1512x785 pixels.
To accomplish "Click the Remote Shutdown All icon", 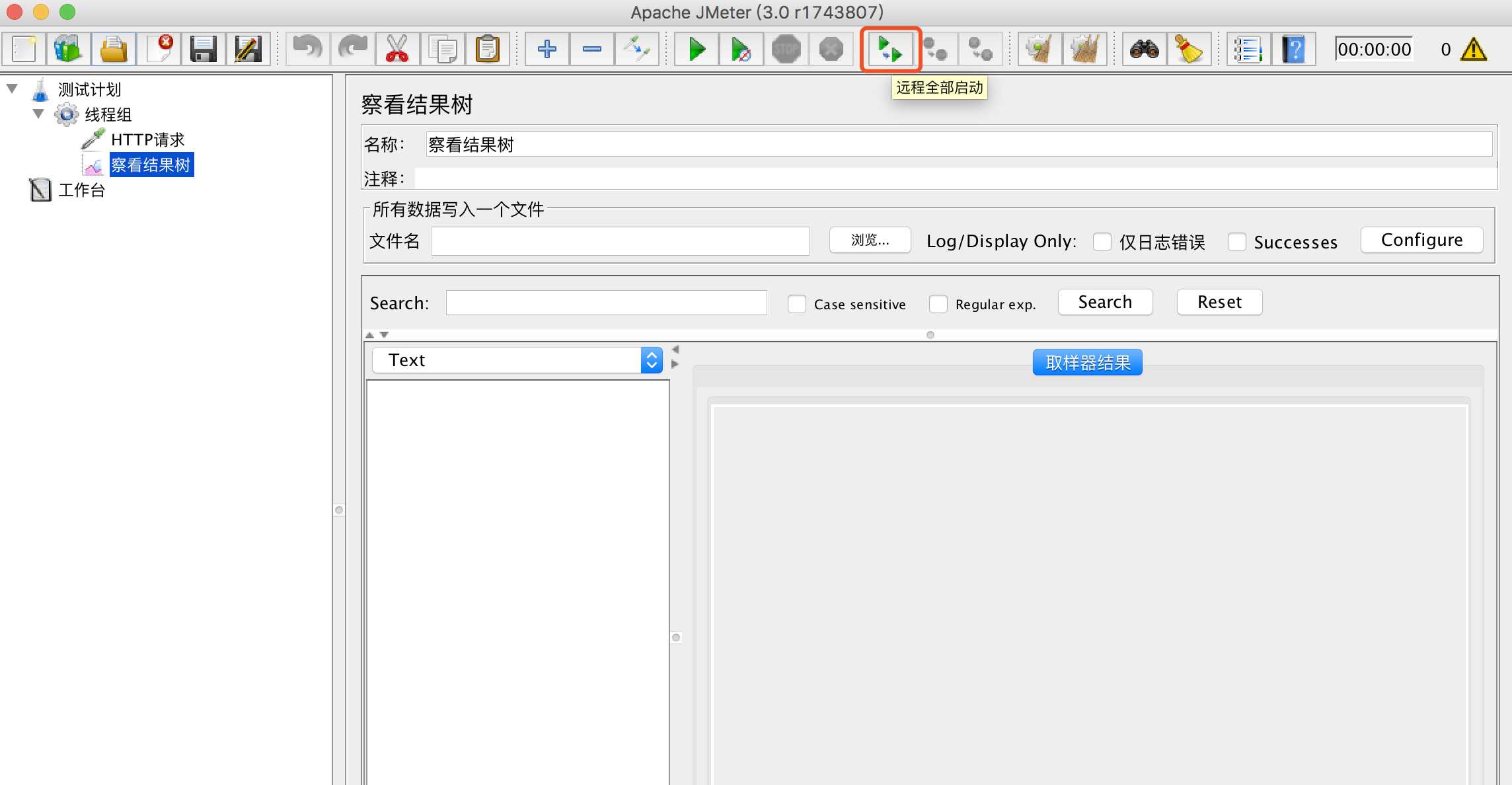I will coord(980,49).
